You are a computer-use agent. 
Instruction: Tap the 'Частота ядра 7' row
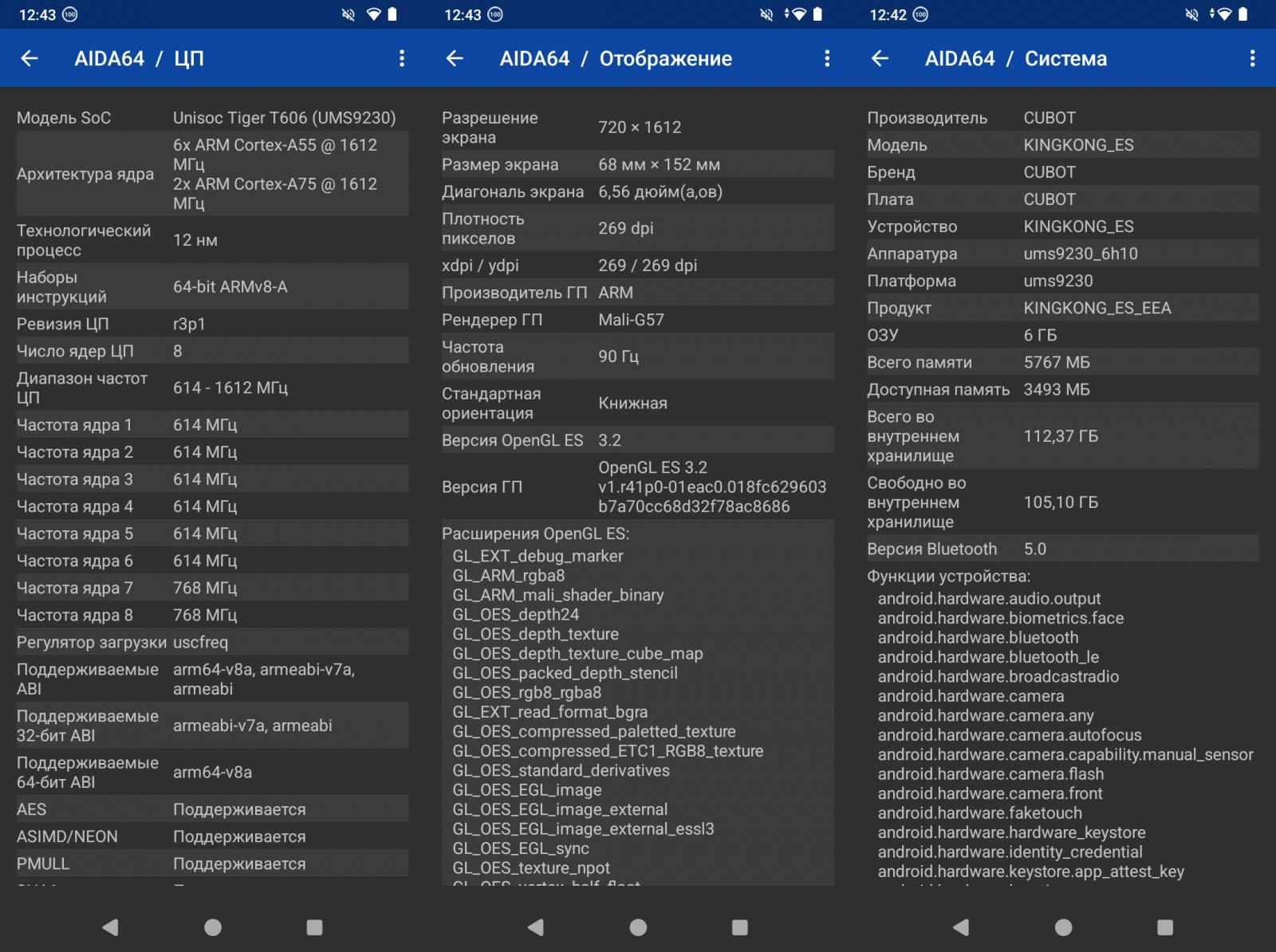212,588
